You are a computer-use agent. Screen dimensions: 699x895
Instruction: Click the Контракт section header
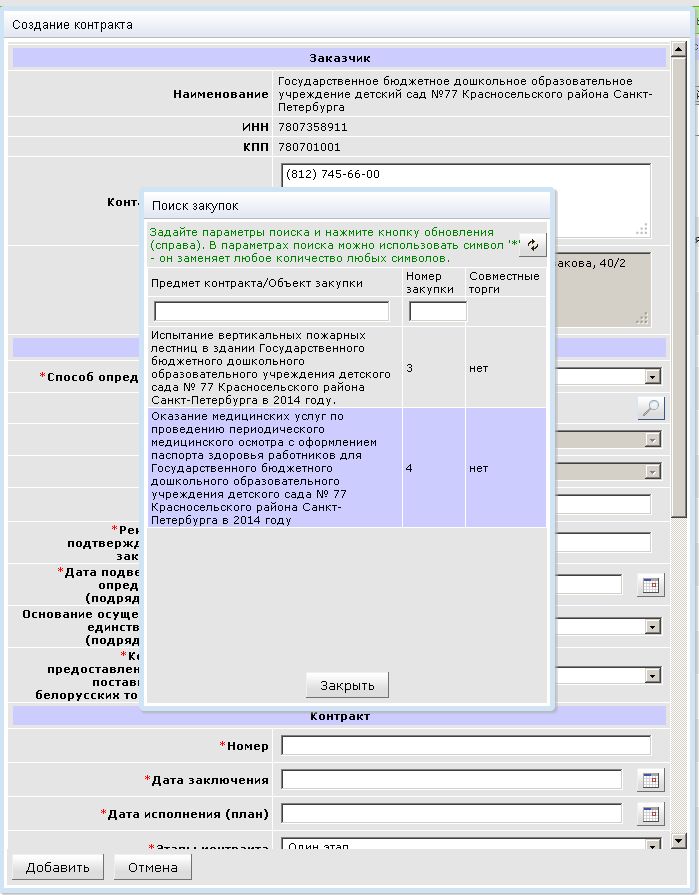click(340, 716)
